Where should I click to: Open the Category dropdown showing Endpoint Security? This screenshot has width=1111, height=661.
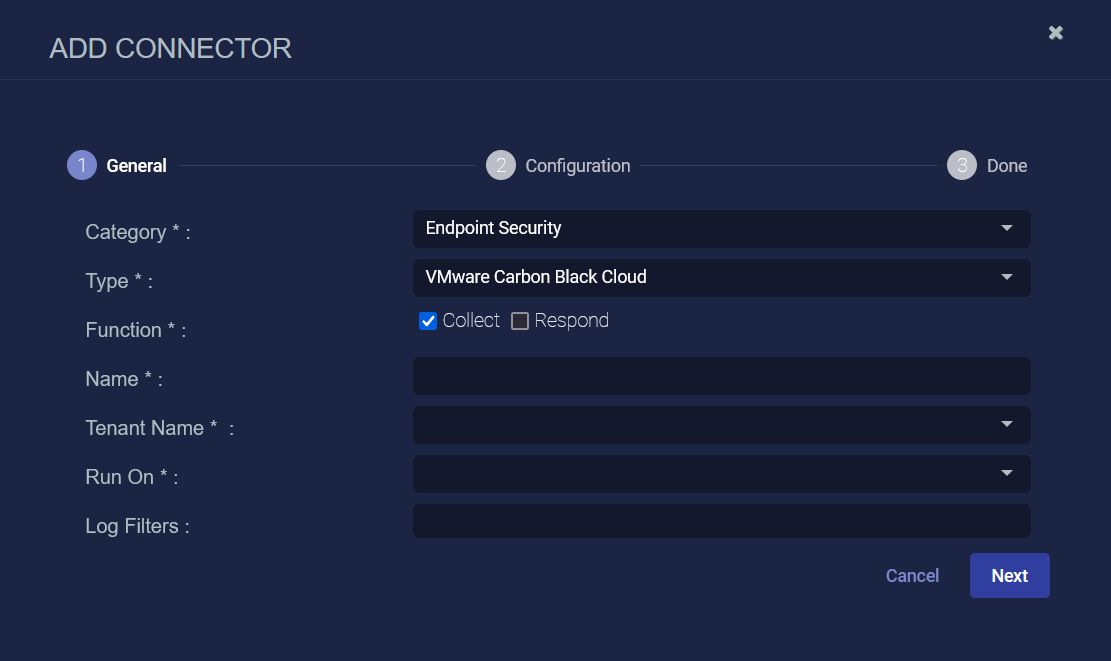[x=721, y=229]
